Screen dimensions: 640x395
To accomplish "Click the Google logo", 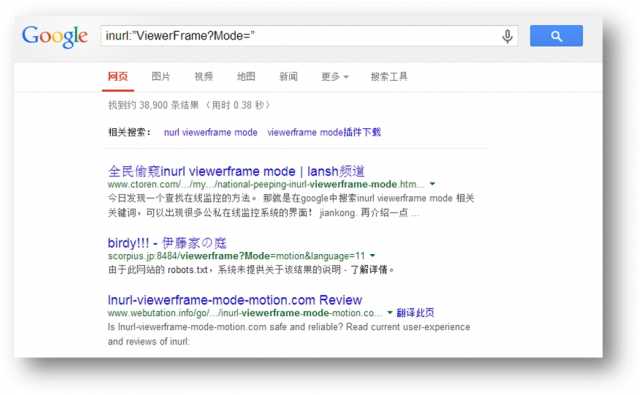I will (x=55, y=36).
